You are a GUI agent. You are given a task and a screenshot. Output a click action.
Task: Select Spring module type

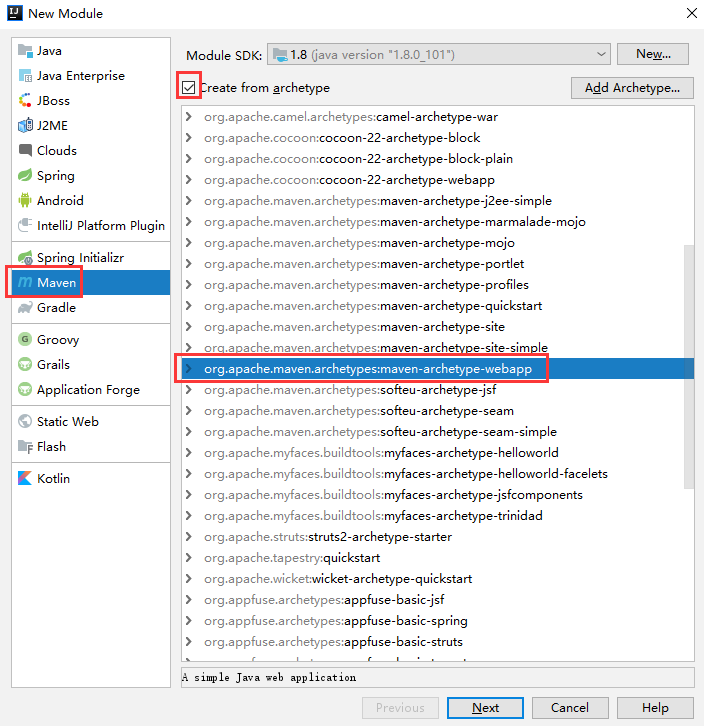coord(91,175)
